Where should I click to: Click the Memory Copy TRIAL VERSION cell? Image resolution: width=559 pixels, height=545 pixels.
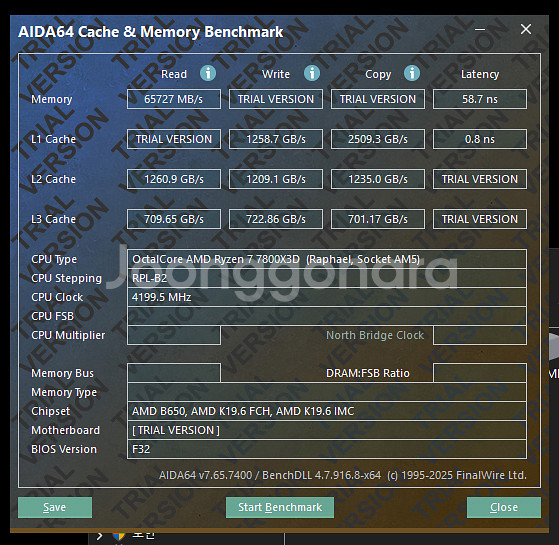(378, 99)
